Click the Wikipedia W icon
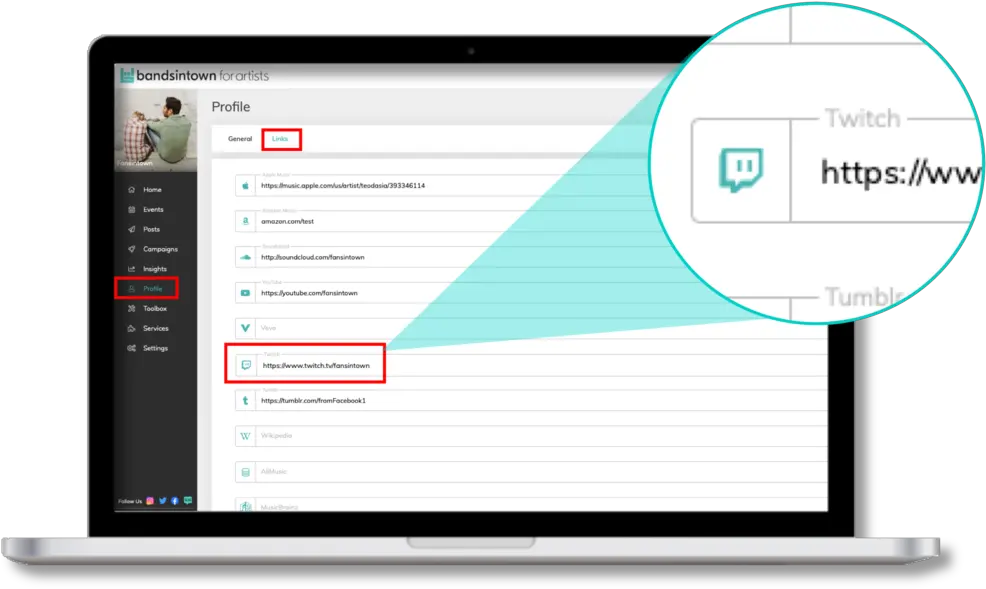Viewport: 986px width, 589px height. pyautogui.click(x=246, y=436)
